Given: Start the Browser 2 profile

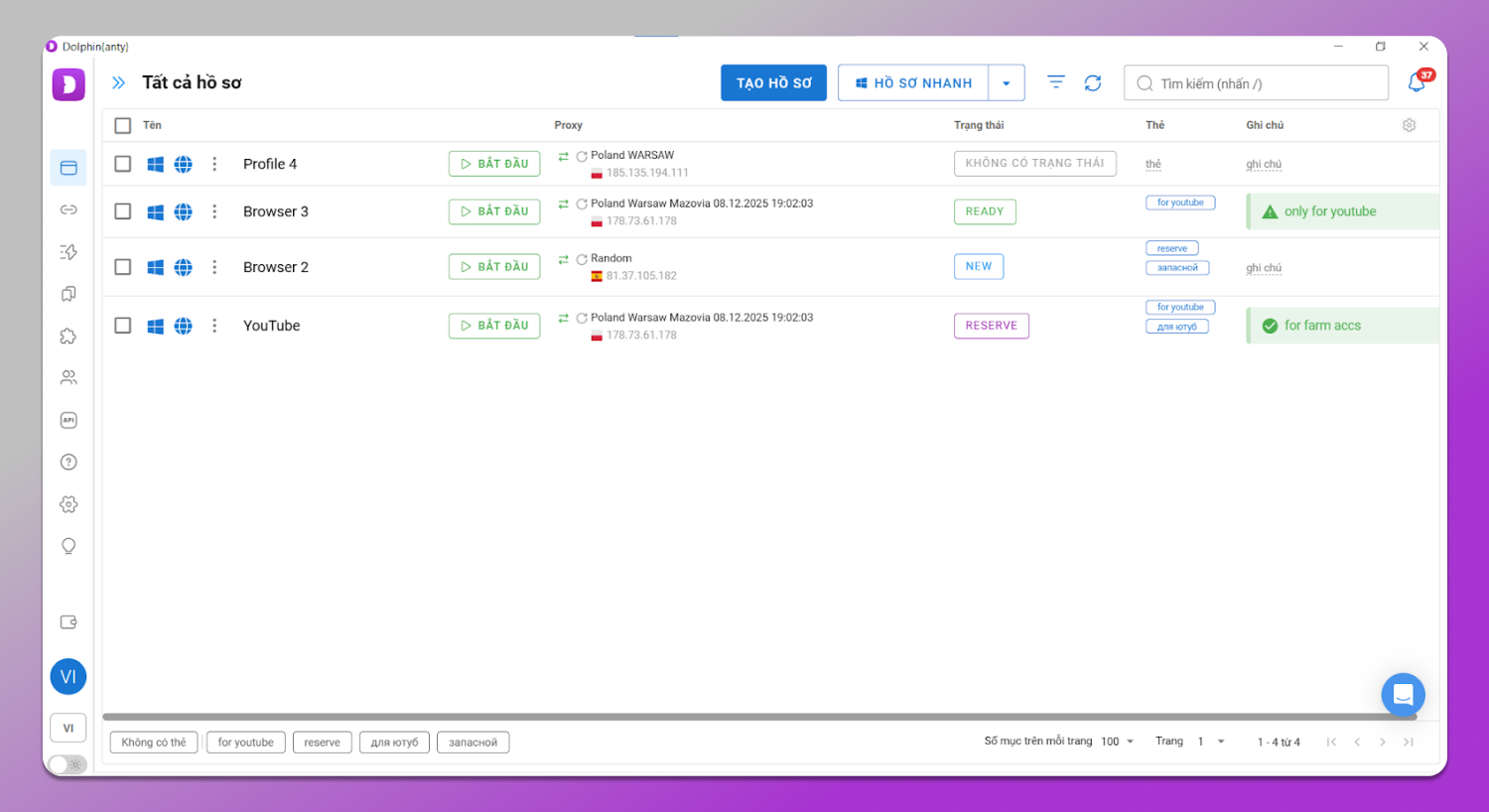Looking at the screenshot, I should pos(494,267).
